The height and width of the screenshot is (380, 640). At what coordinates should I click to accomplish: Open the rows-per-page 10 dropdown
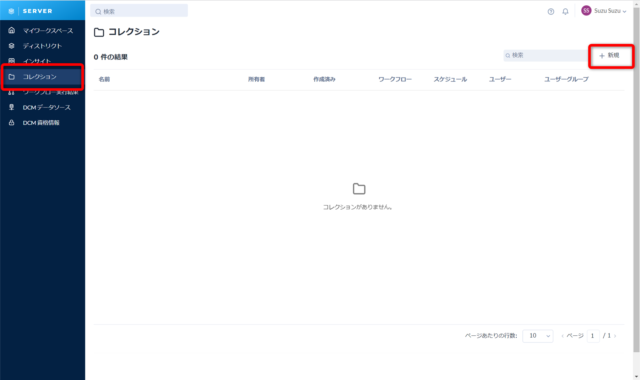point(538,336)
